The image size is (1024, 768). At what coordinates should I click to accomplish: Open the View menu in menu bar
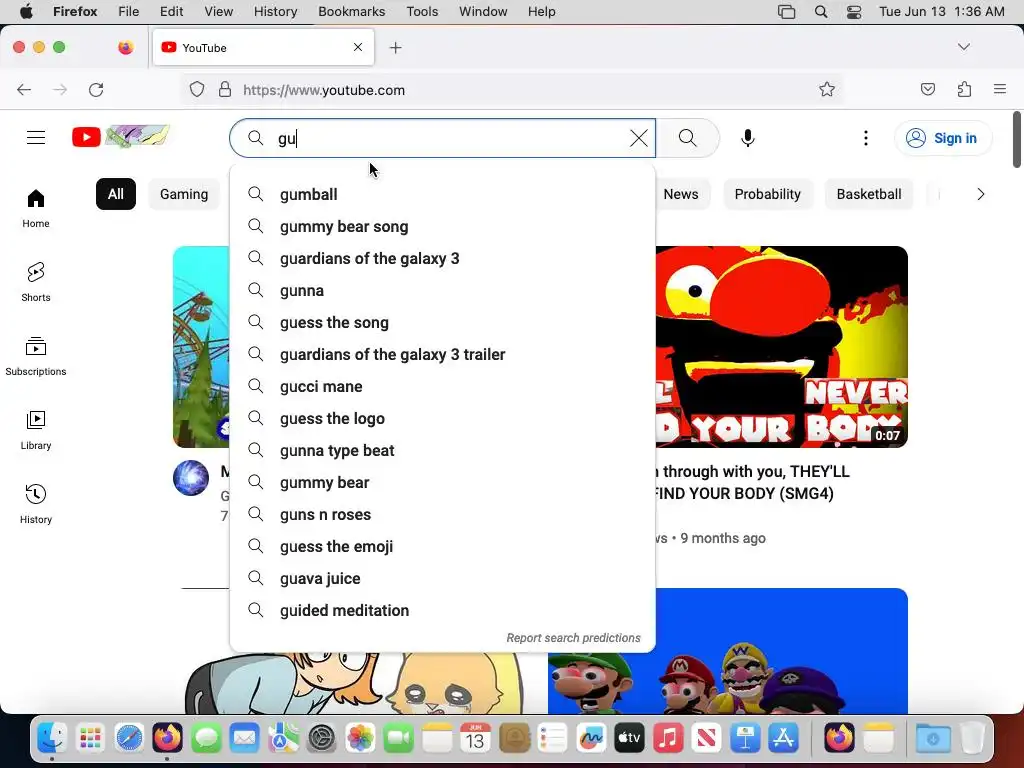pyautogui.click(x=218, y=12)
